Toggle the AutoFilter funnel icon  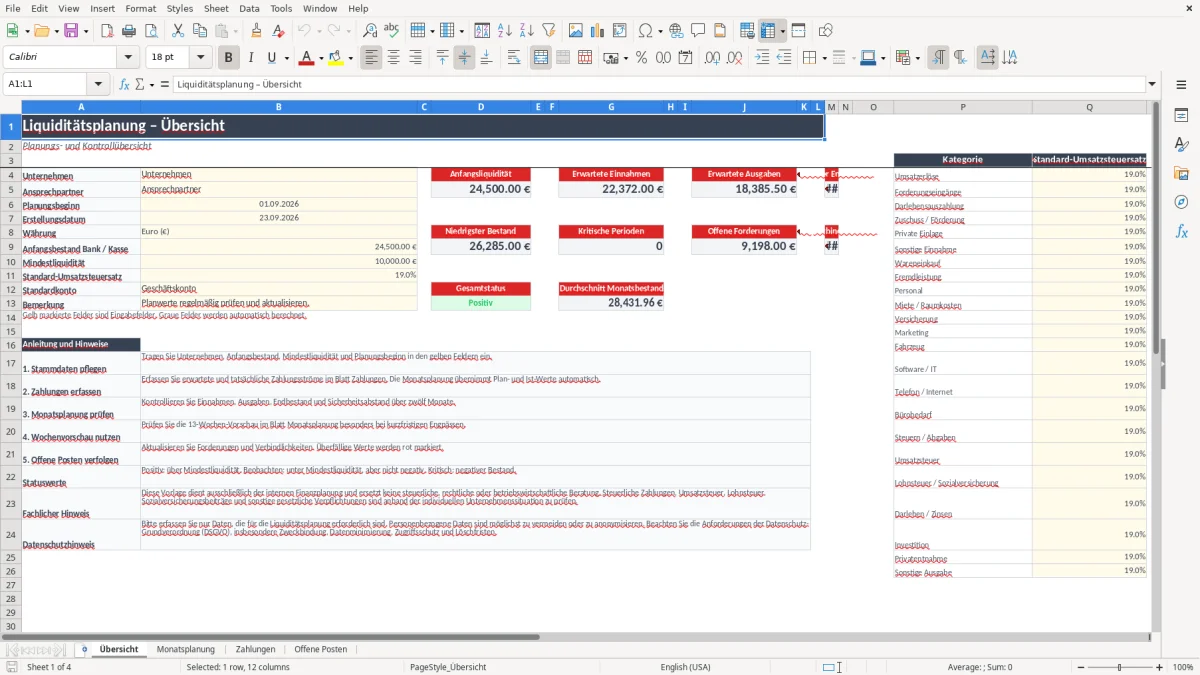549,31
